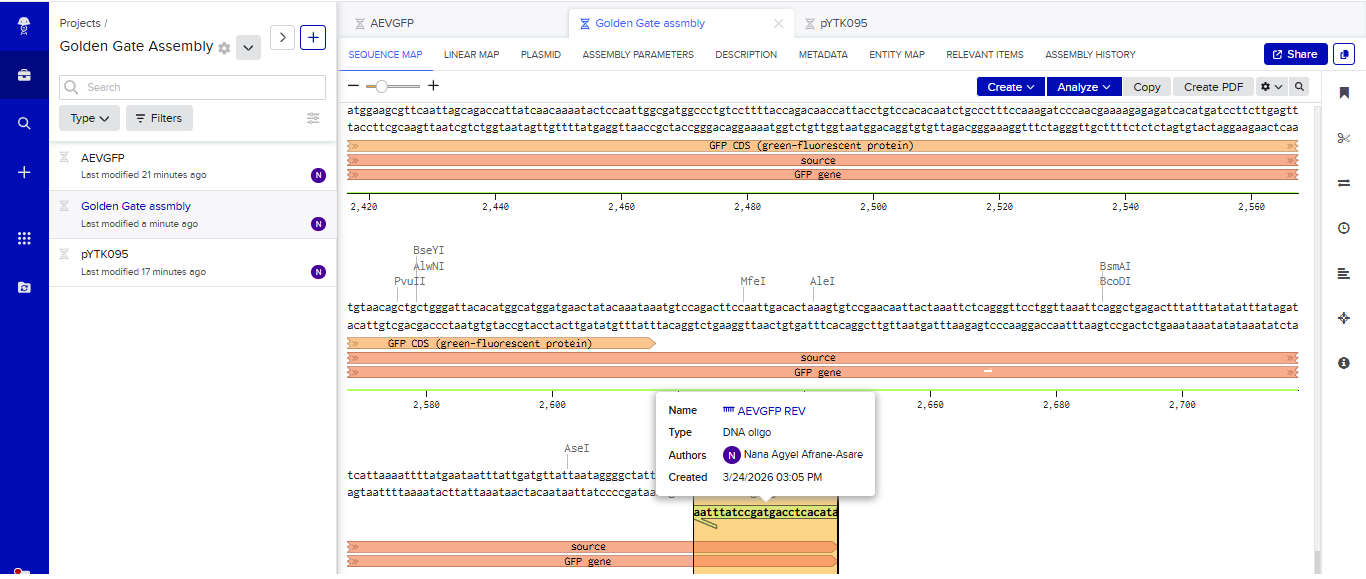Open the applications grid icon
The height and width of the screenshot is (579, 1366).
pos(24,238)
